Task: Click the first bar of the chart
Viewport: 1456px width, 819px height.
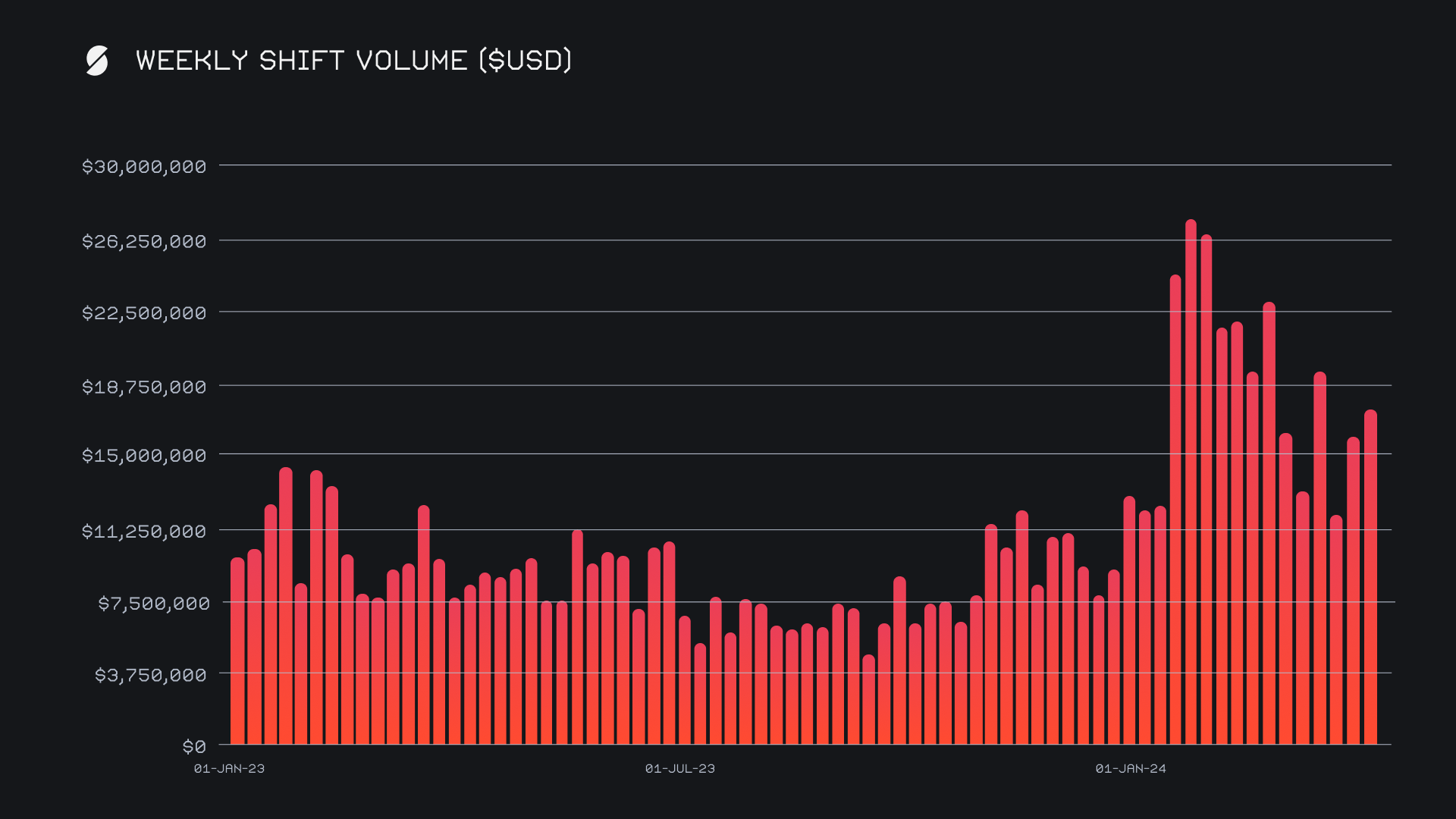Action: (x=237, y=652)
